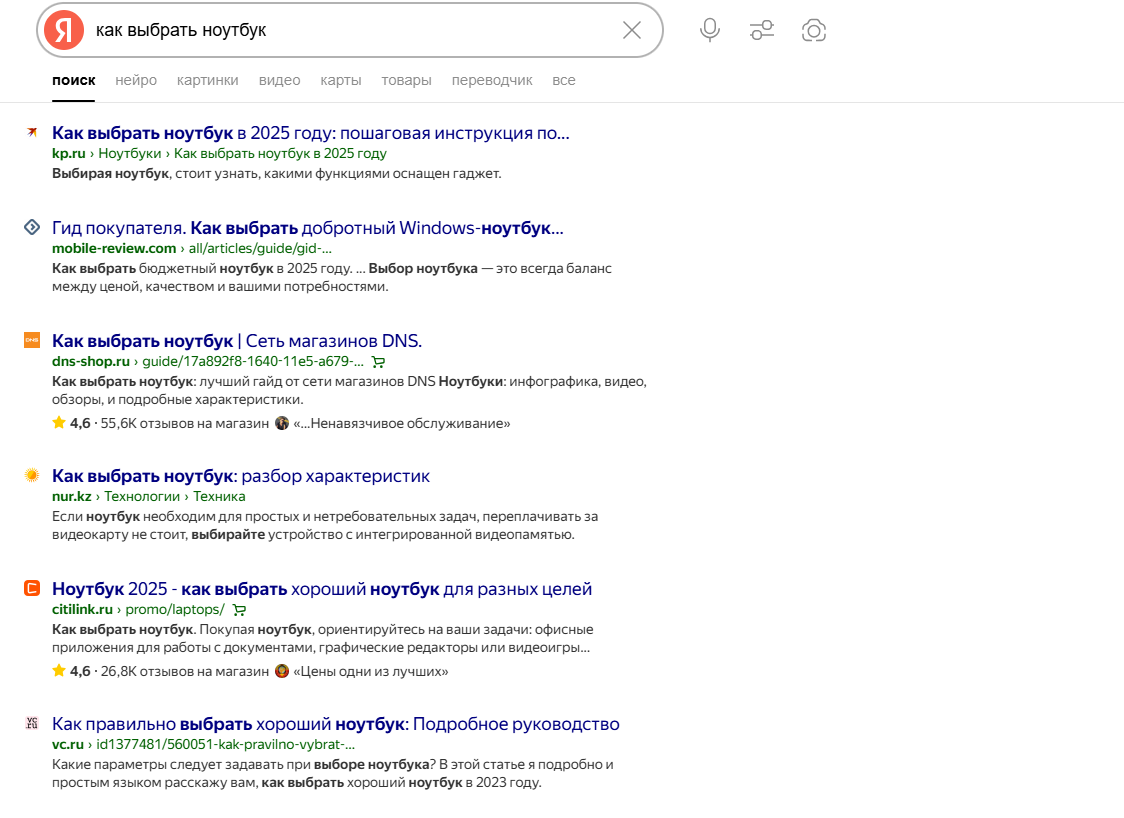Click snippet «Выбирая ноутбук, стоит узнать…»
Image resolution: width=1124 pixels, height=818 pixels.
(277, 173)
